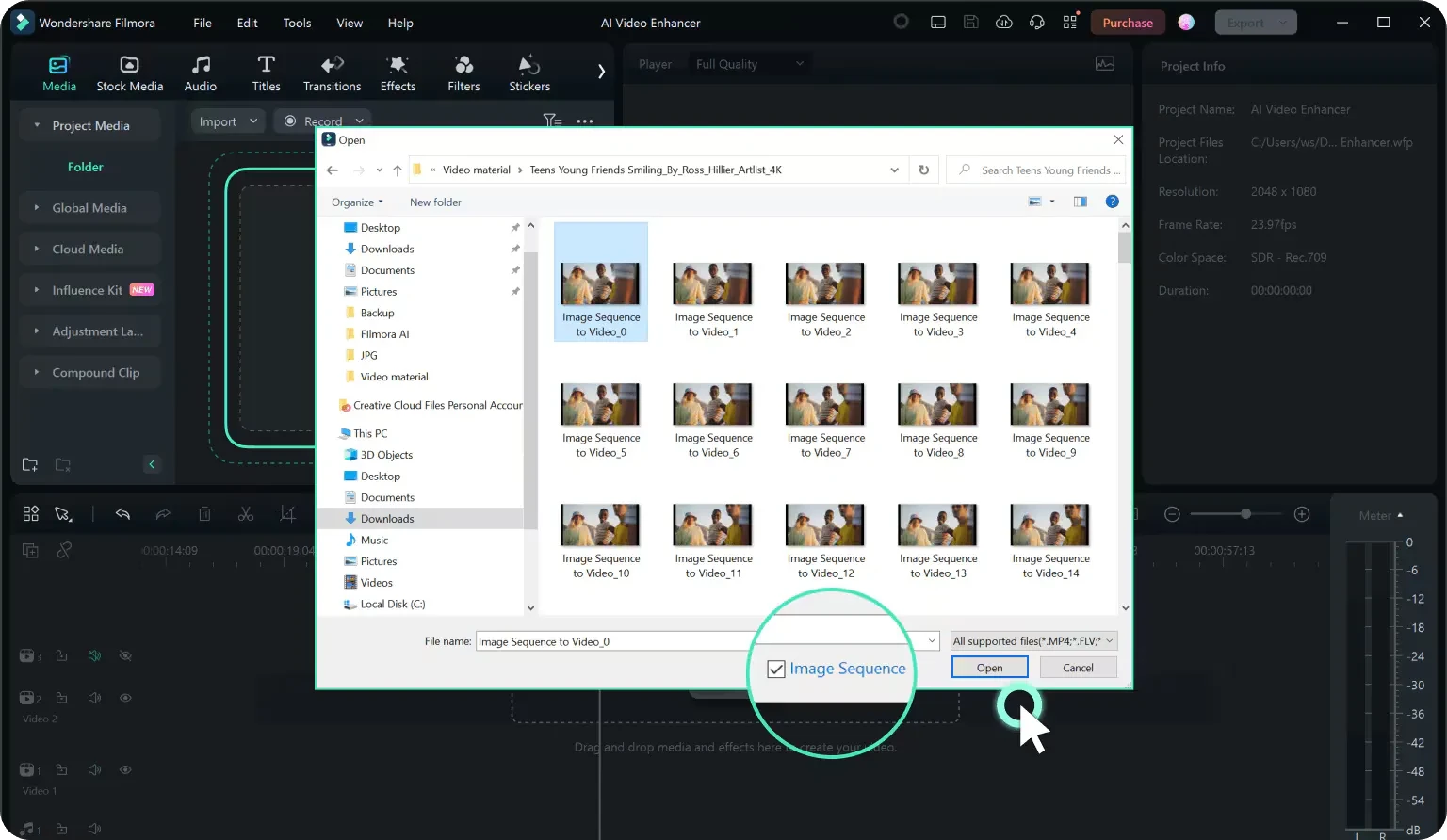Click Cancel button in file dialog
This screenshot has width=1447, height=840.
point(1078,668)
